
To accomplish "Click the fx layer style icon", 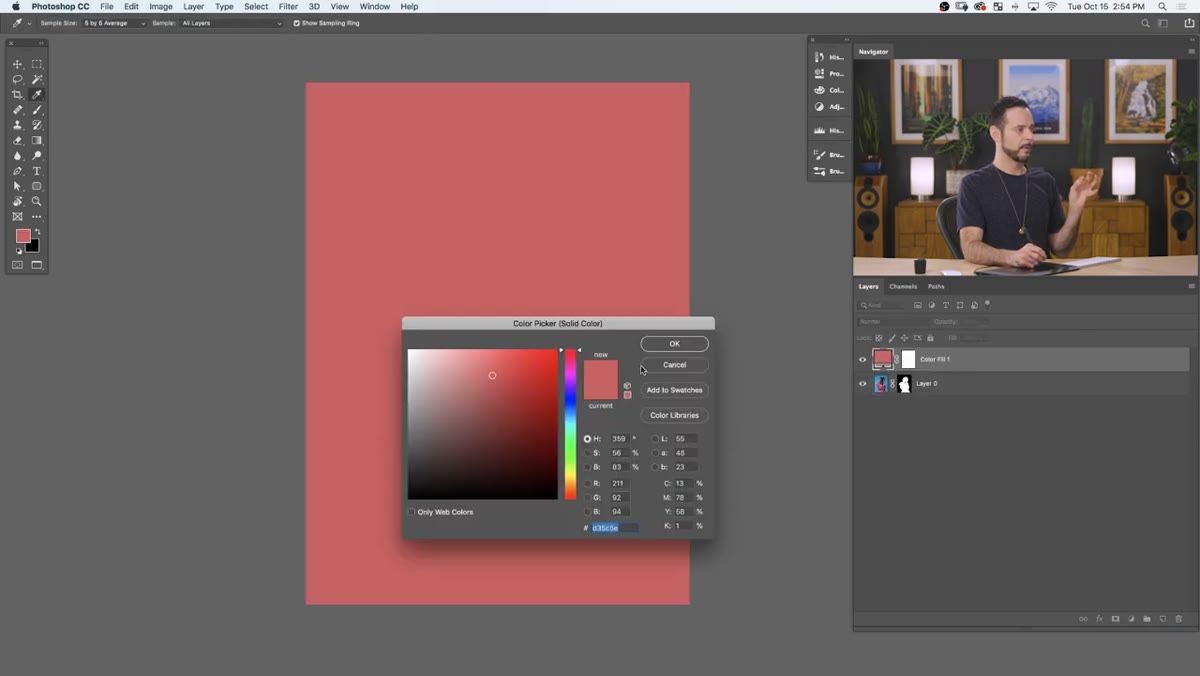I will [1099, 619].
